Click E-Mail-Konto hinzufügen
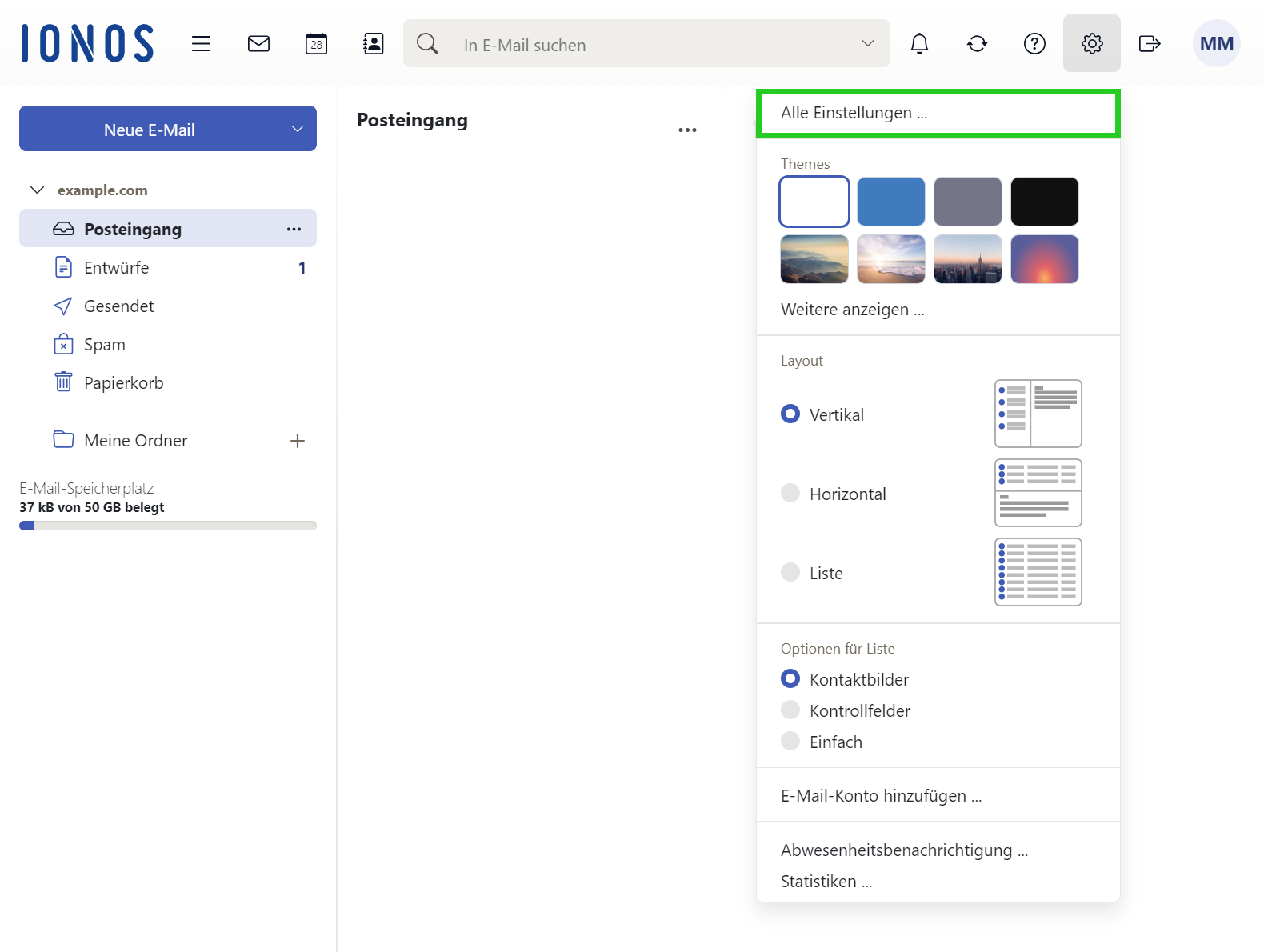 click(x=881, y=796)
